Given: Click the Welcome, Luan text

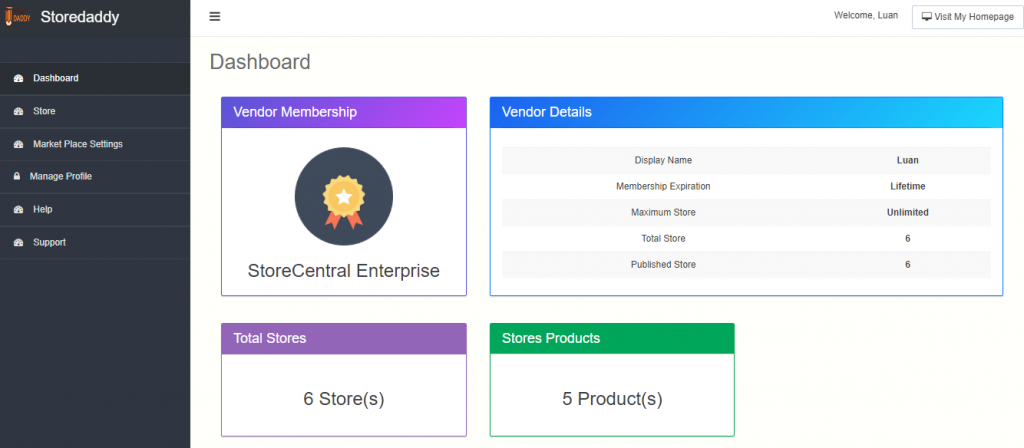Looking at the screenshot, I should click(x=865, y=16).
